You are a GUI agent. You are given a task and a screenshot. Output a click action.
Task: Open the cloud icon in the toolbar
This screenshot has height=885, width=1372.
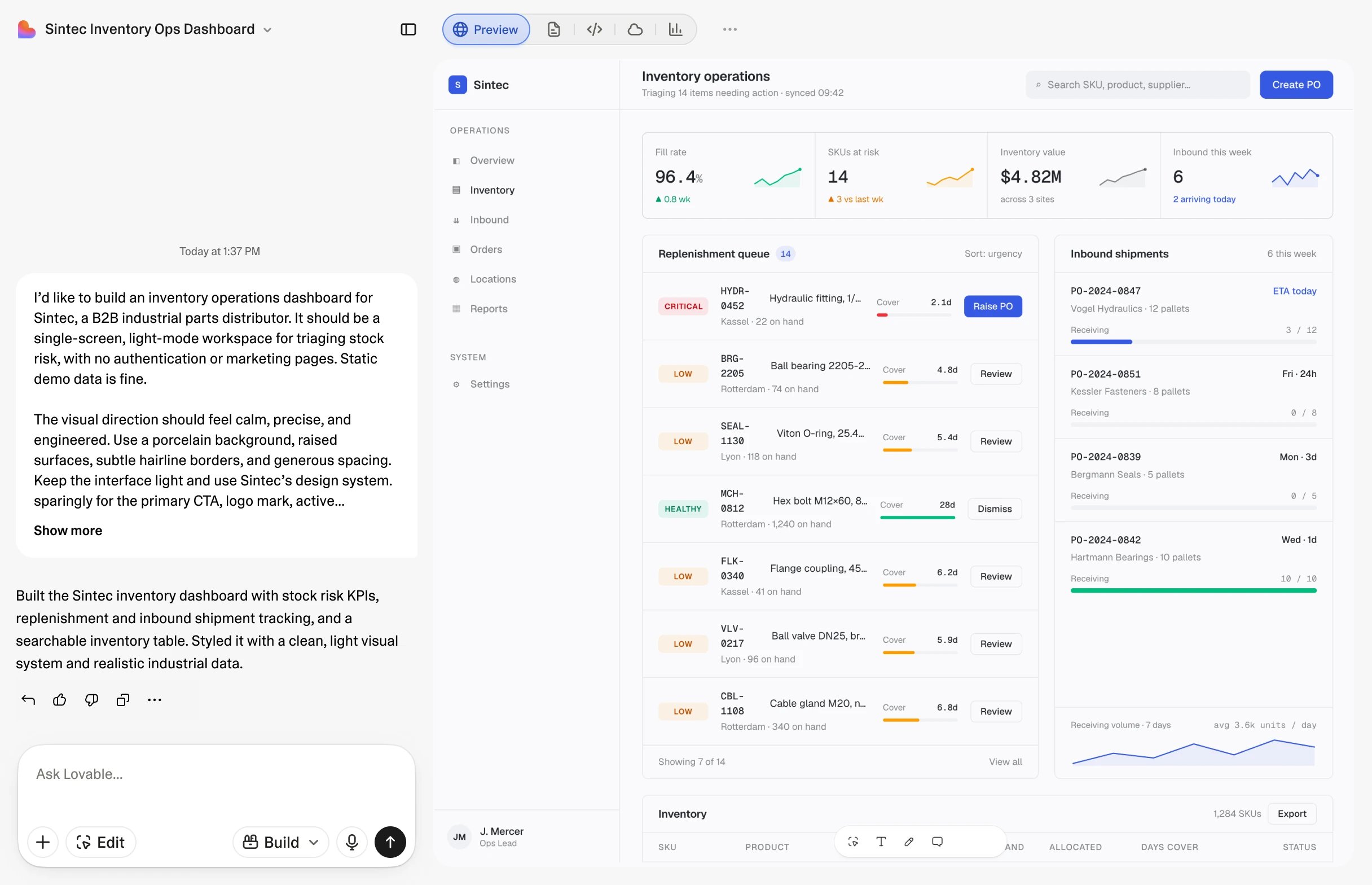[635, 29]
